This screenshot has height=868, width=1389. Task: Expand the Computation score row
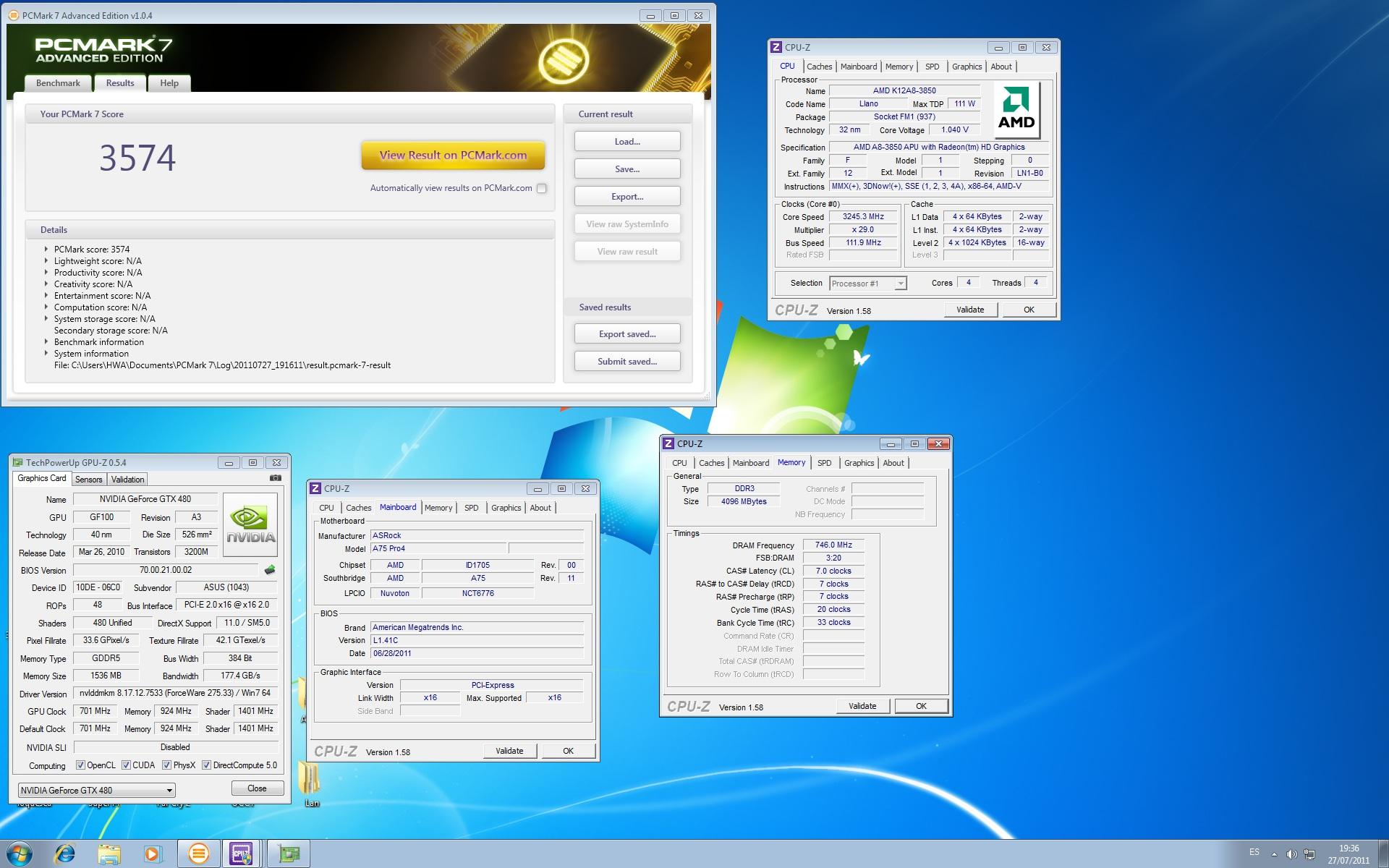pos(46,307)
